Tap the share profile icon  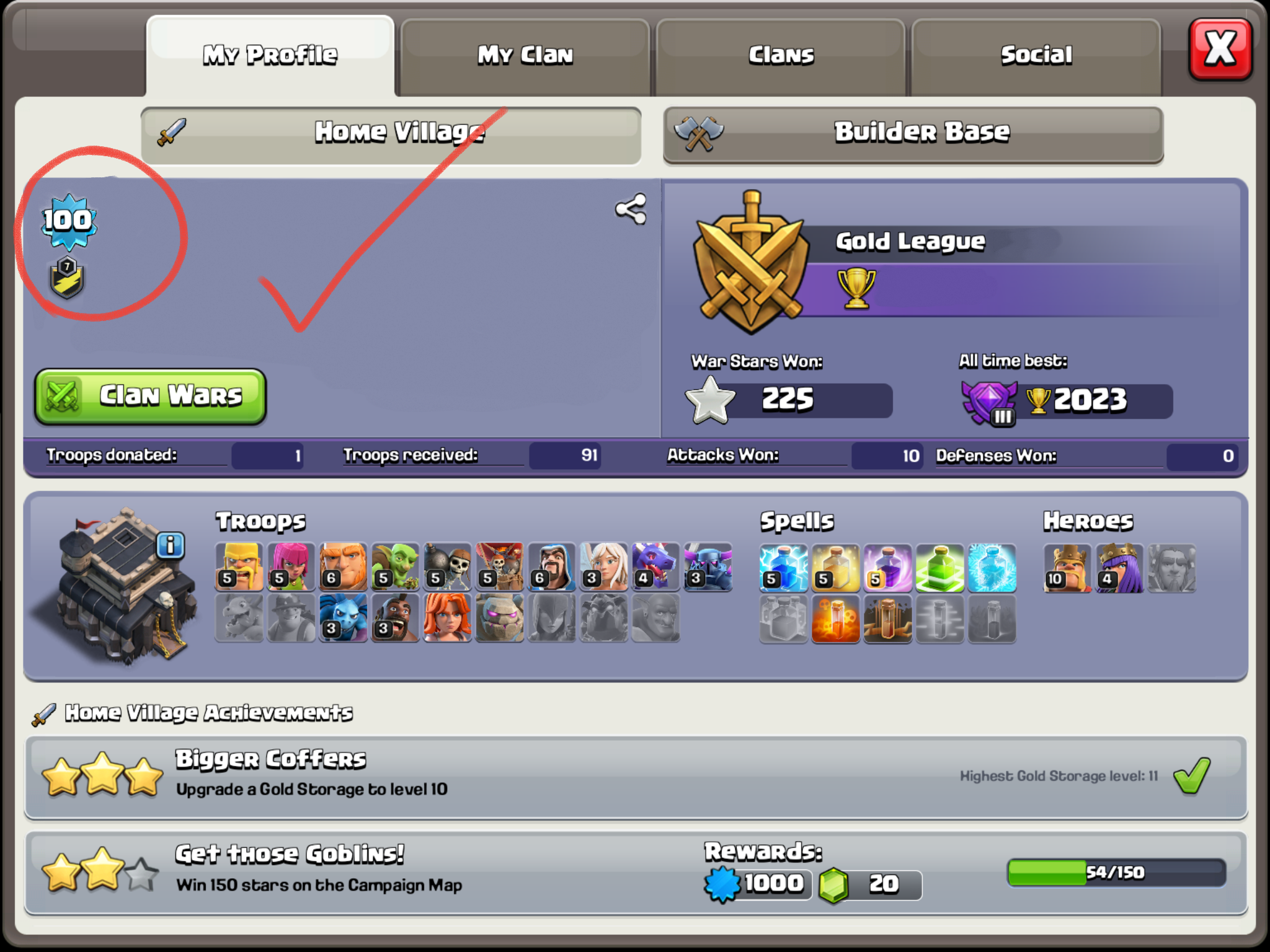[x=631, y=209]
